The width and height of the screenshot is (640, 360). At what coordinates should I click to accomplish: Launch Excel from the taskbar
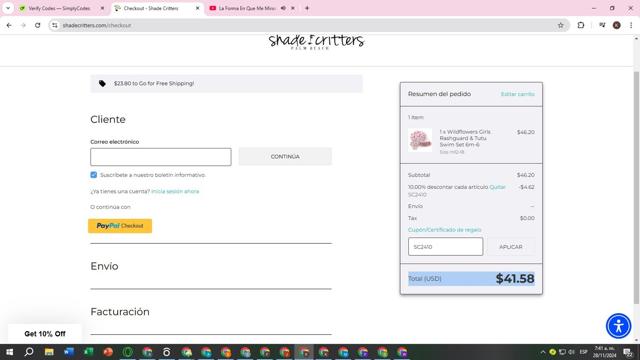point(88,352)
